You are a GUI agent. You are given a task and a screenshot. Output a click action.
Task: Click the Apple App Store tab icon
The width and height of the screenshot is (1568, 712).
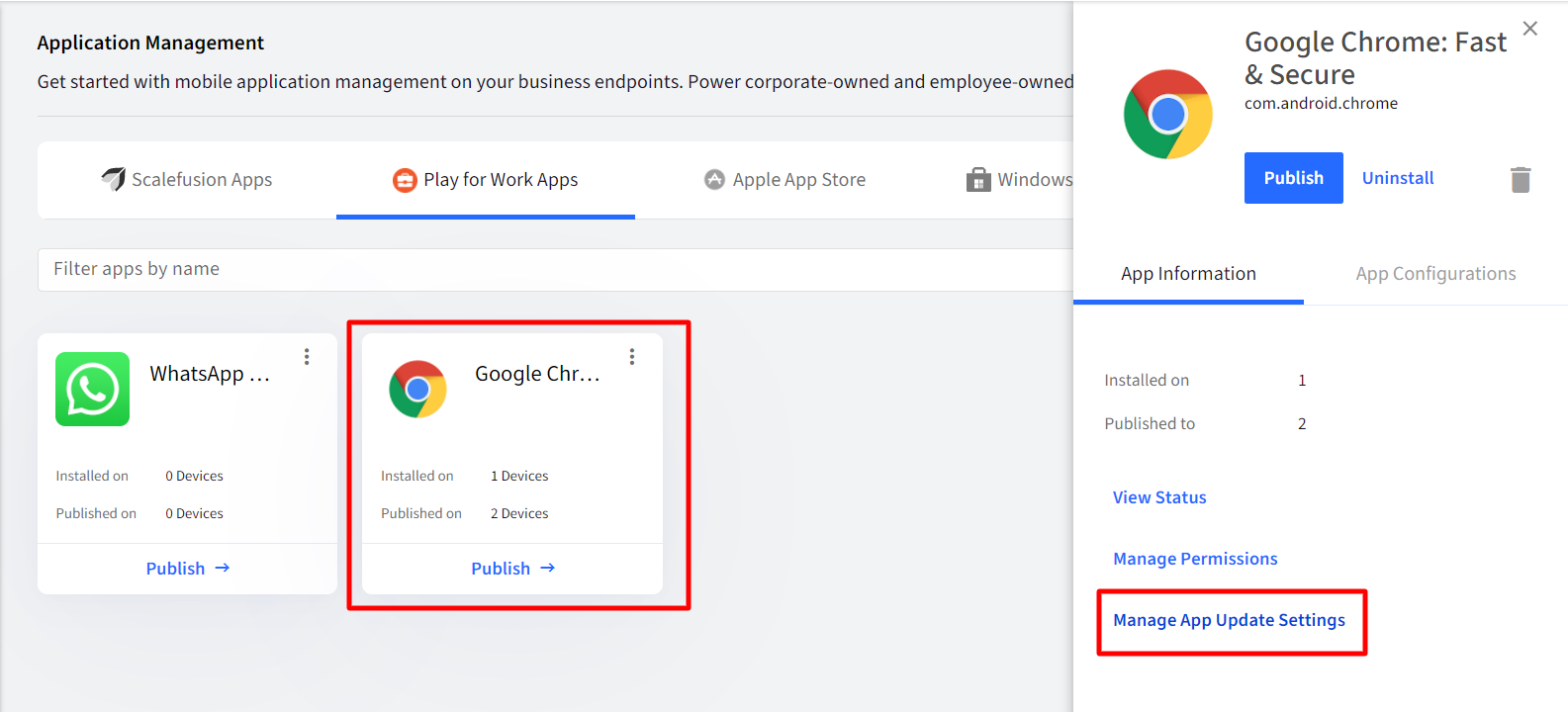tap(714, 179)
